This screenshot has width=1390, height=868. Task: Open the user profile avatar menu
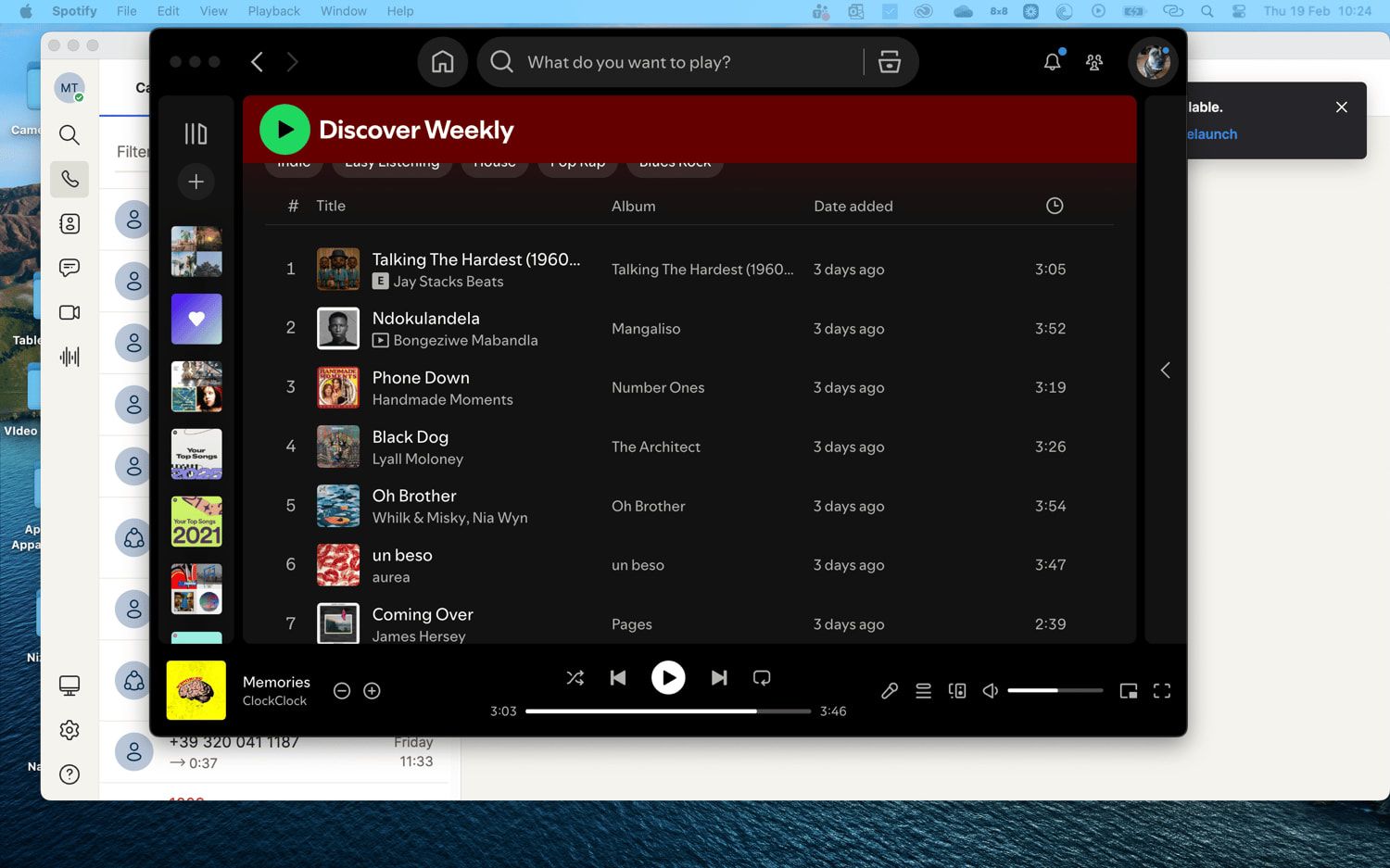click(1153, 62)
